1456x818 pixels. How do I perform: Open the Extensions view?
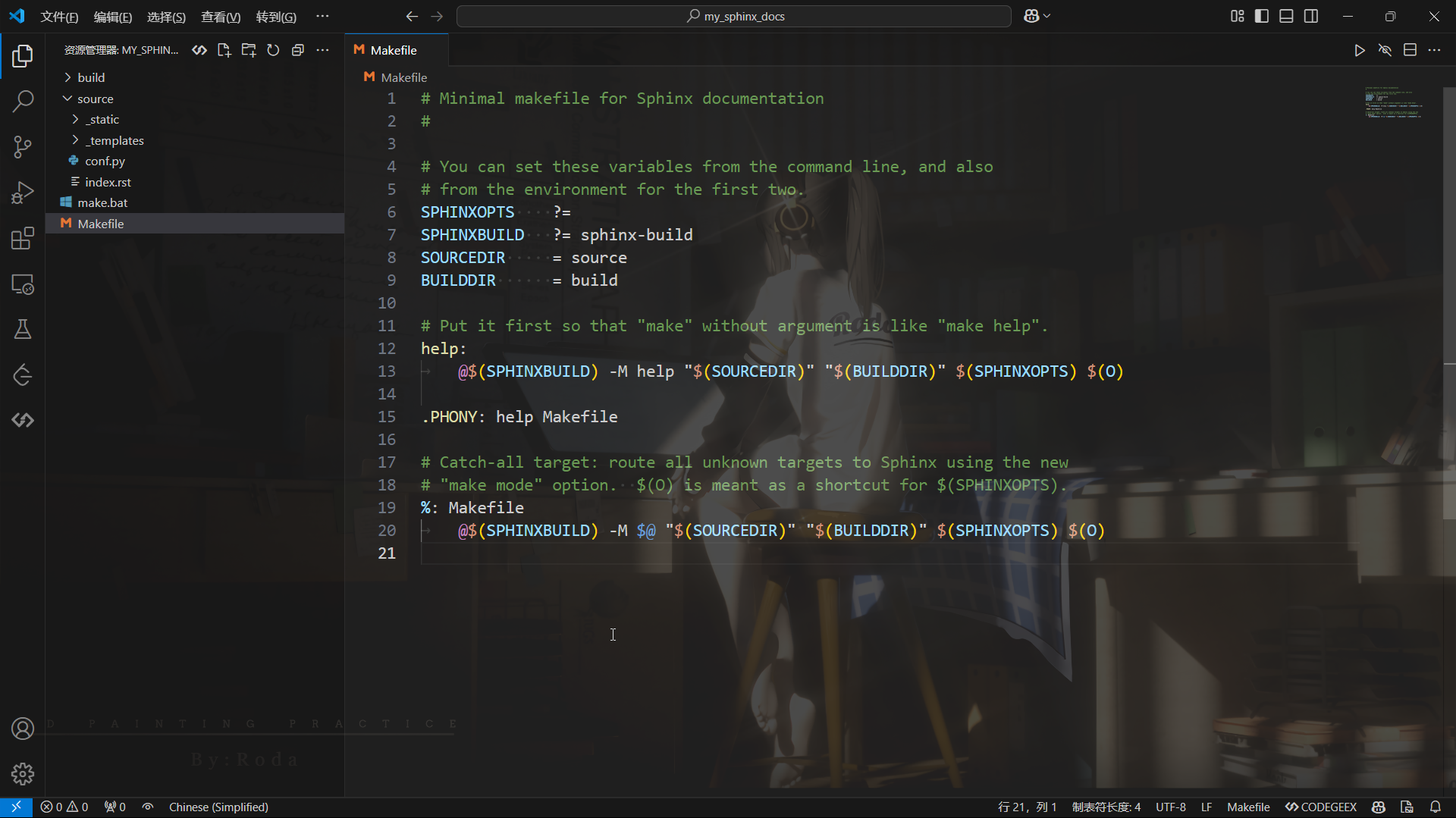point(23,238)
